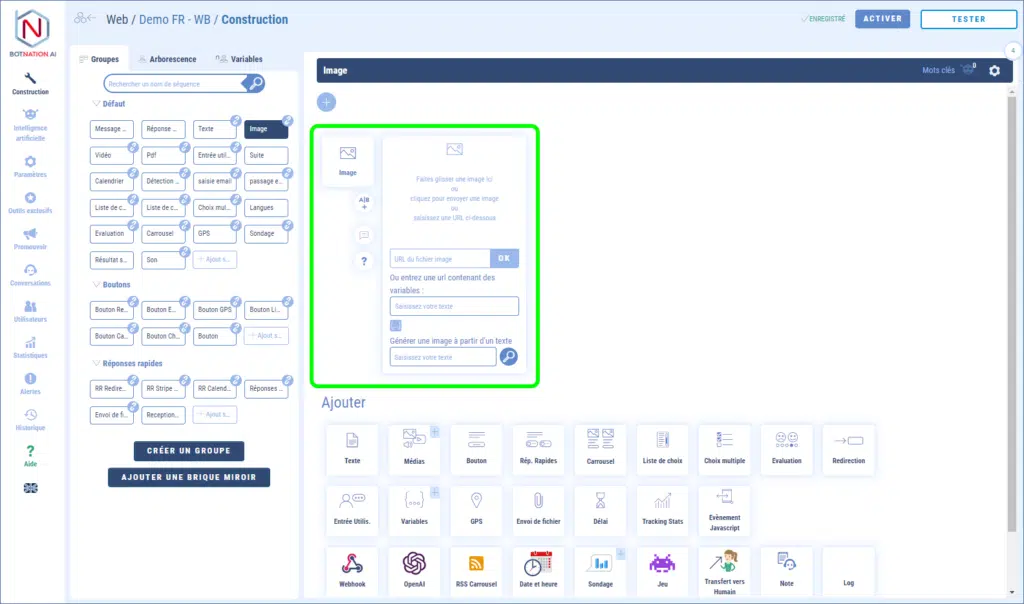Click the magnifier to generate image from text

click(x=509, y=357)
